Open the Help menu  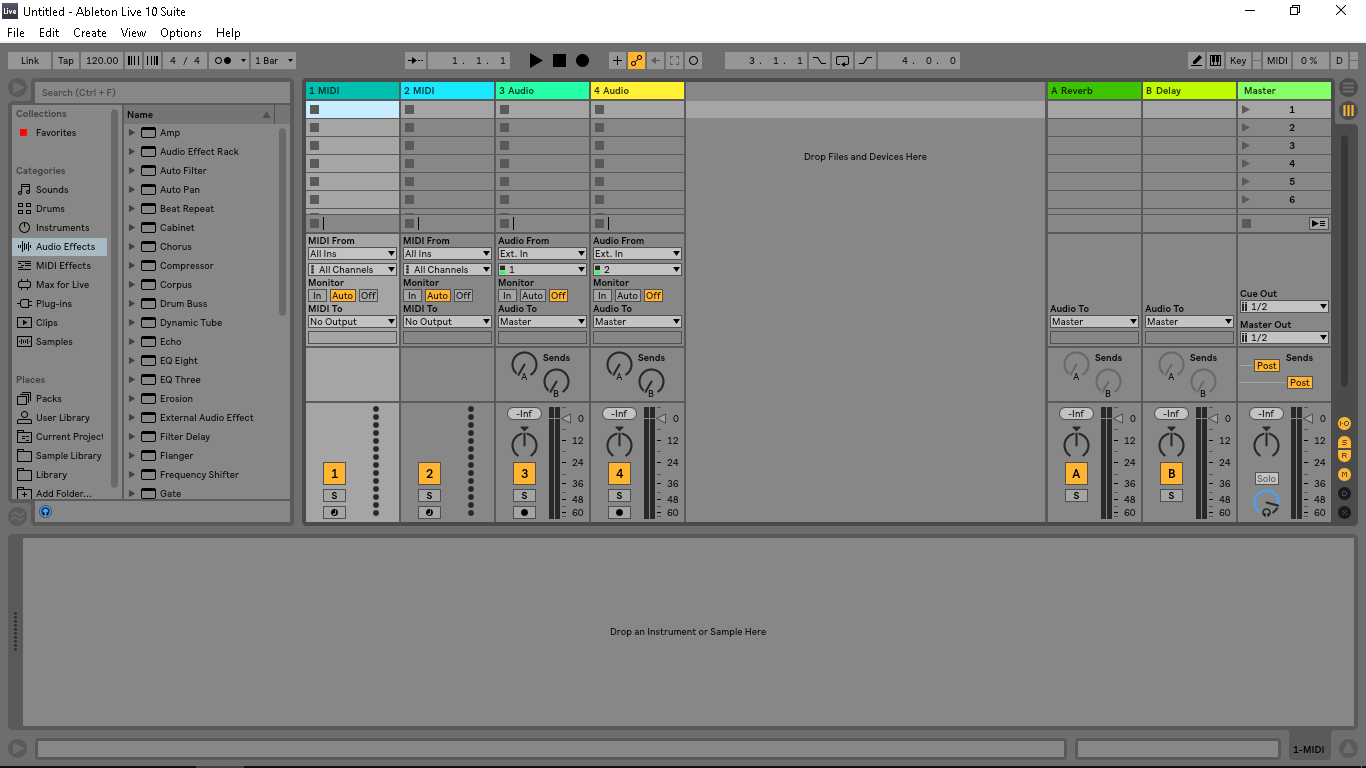[x=228, y=33]
